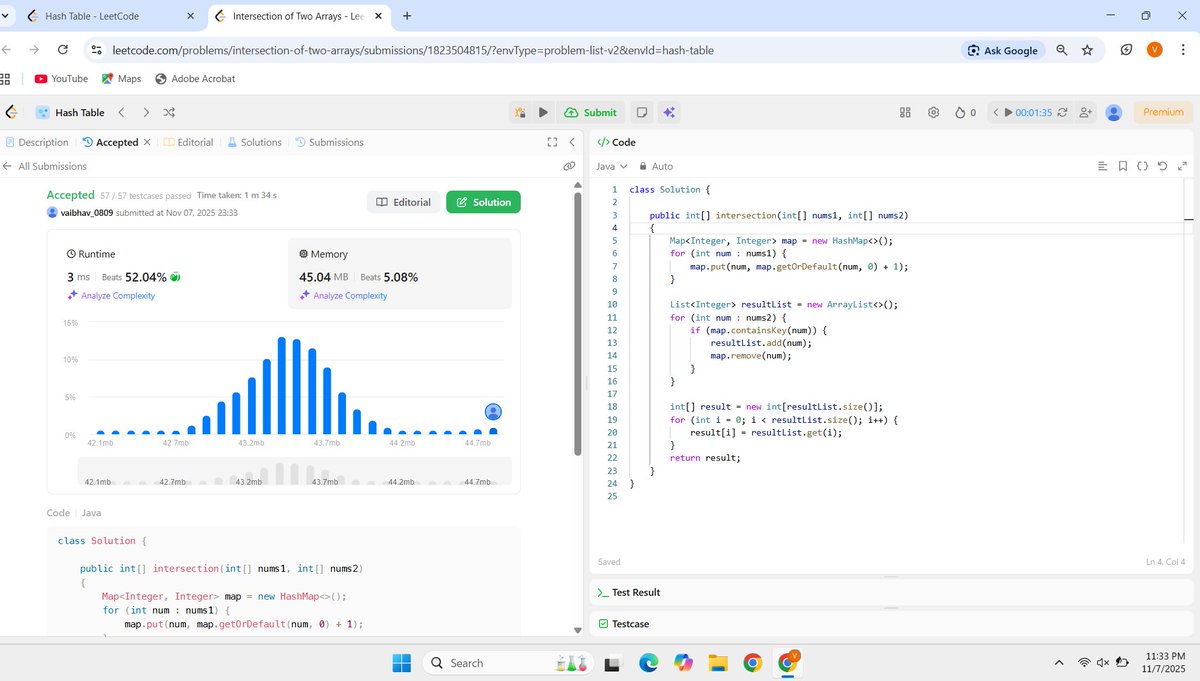
Task: Click the debugger icon beside Run
Action: click(x=520, y=113)
